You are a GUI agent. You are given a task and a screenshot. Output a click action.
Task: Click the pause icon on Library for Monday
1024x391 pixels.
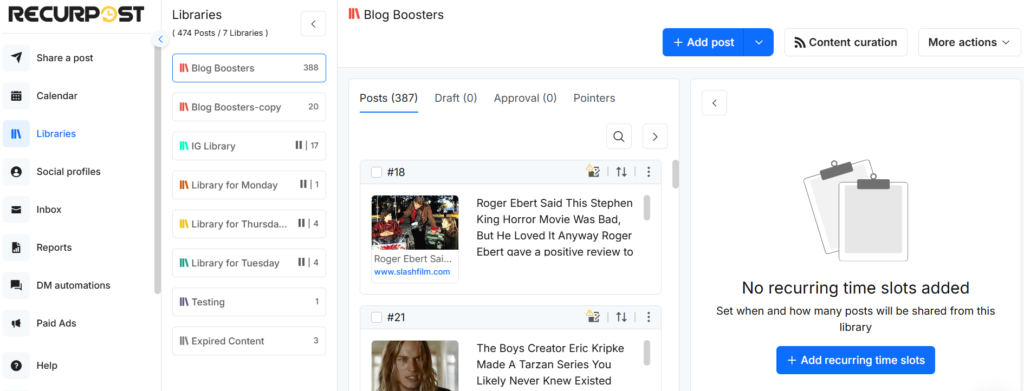303,185
